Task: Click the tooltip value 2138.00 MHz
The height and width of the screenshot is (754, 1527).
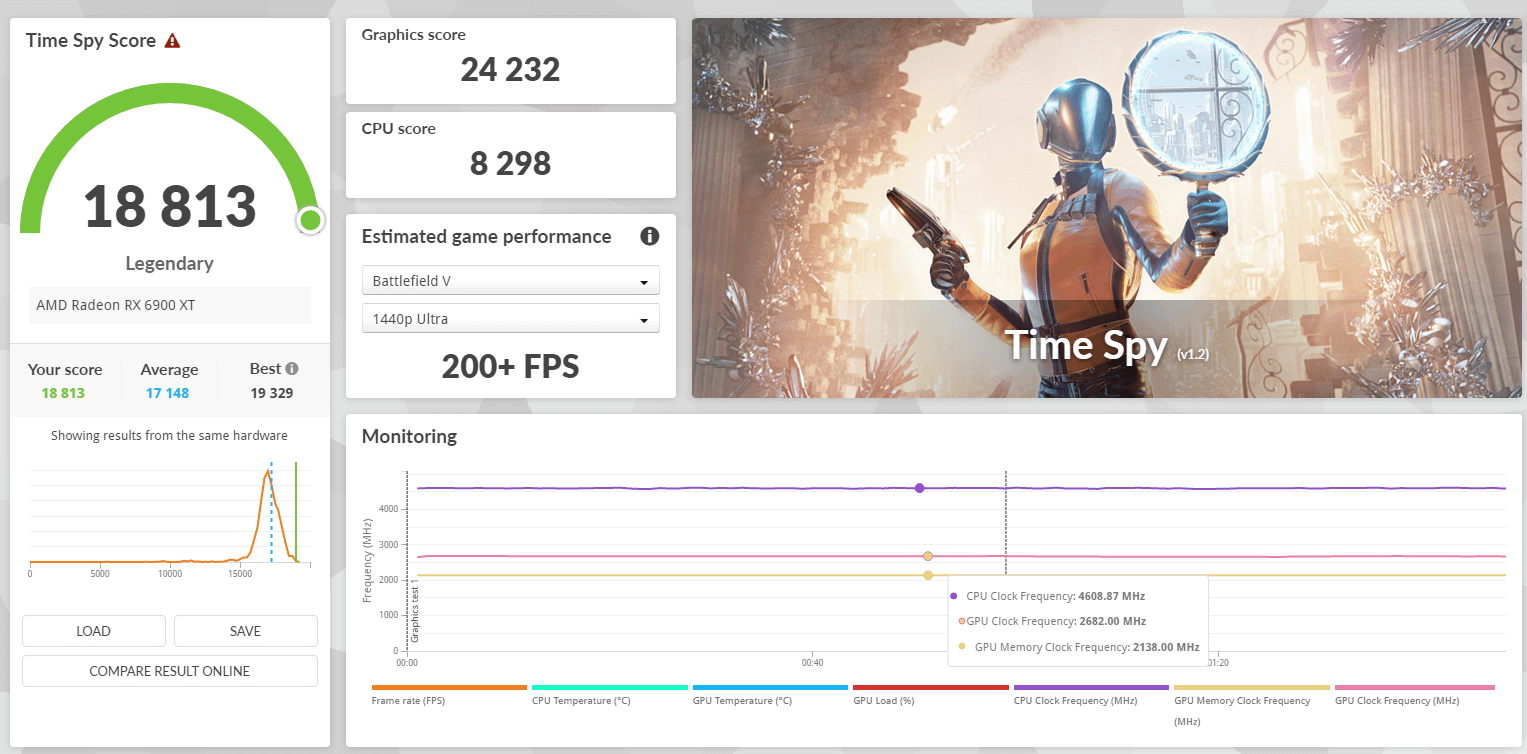Action: (1166, 647)
